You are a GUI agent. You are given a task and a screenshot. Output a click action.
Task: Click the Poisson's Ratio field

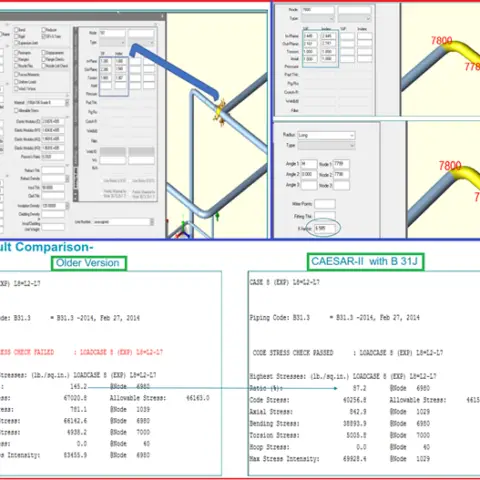coord(53,157)
